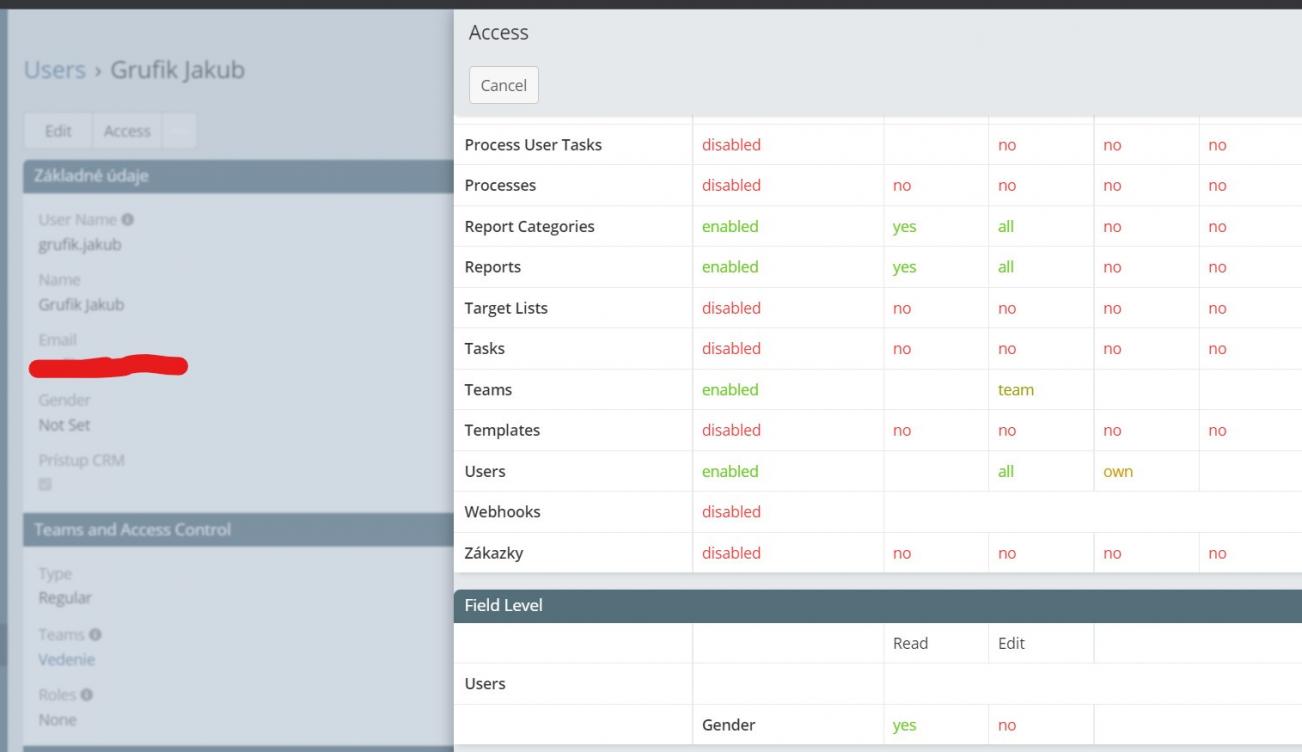Click the 'own' value in Users row
Image resolution: width=1302 pixels, height=752 pixels.
pos(1117,471)
